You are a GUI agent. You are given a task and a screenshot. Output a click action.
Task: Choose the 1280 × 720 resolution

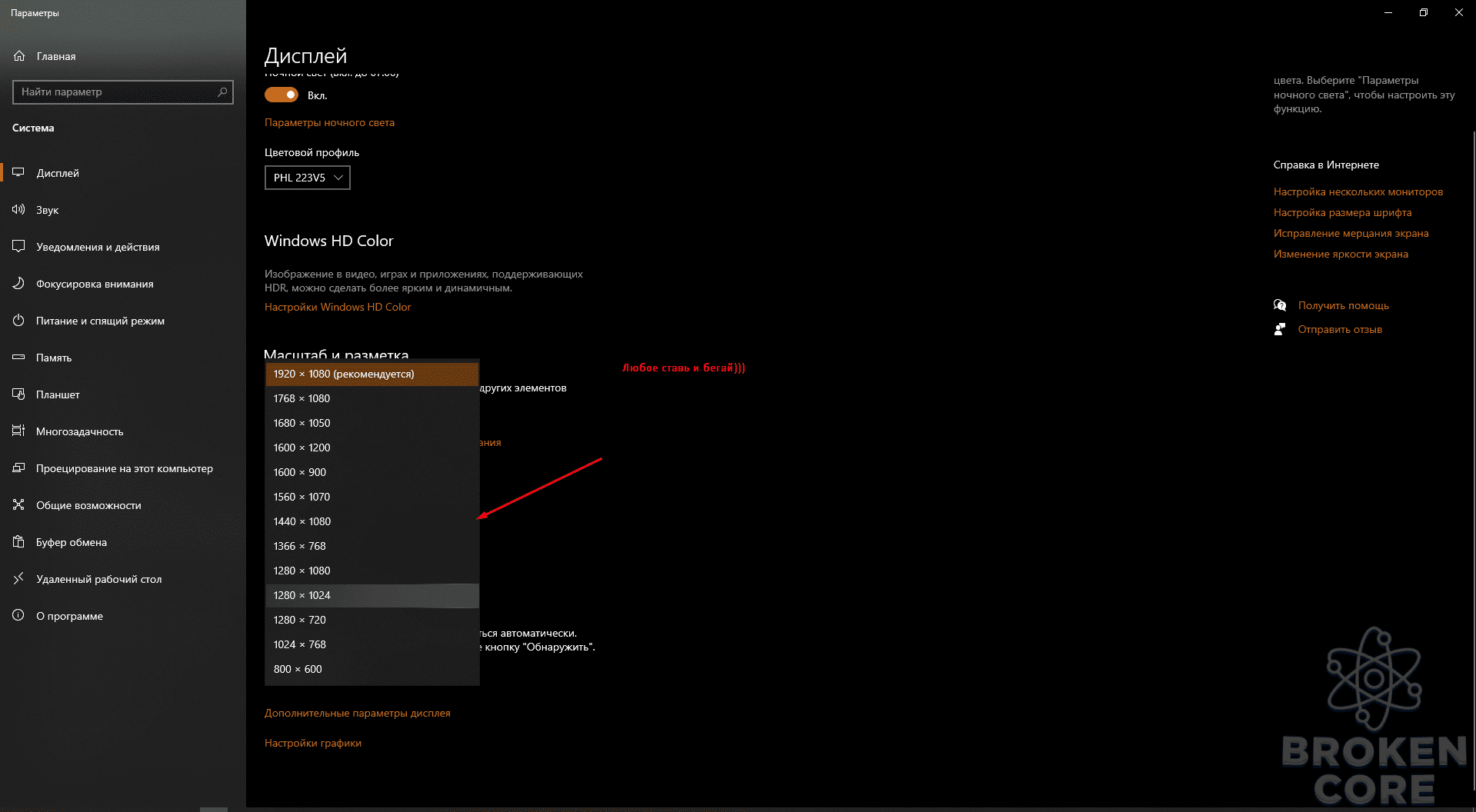tap(372, 620)
